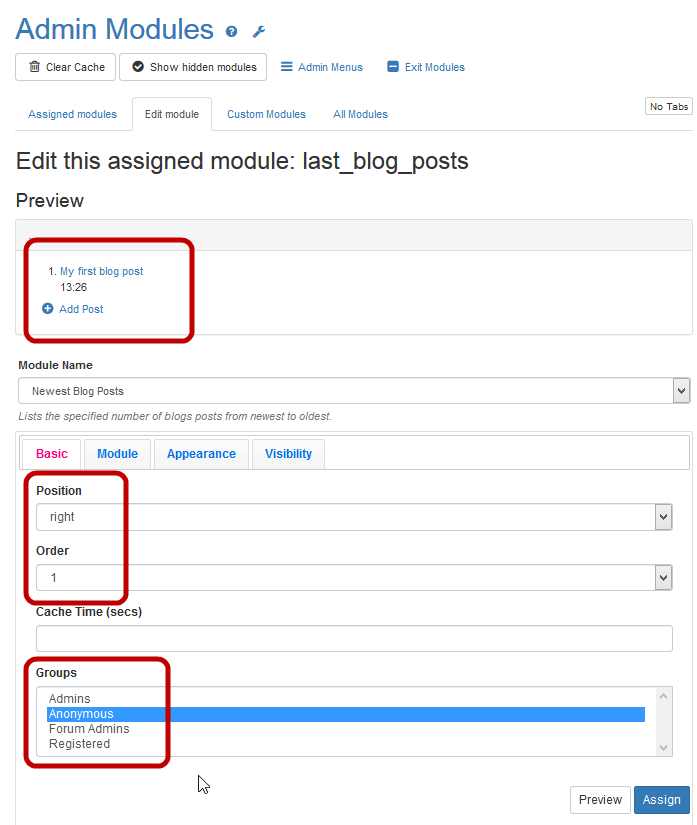Open the Visibility settings tab

[x=288, y=454]
